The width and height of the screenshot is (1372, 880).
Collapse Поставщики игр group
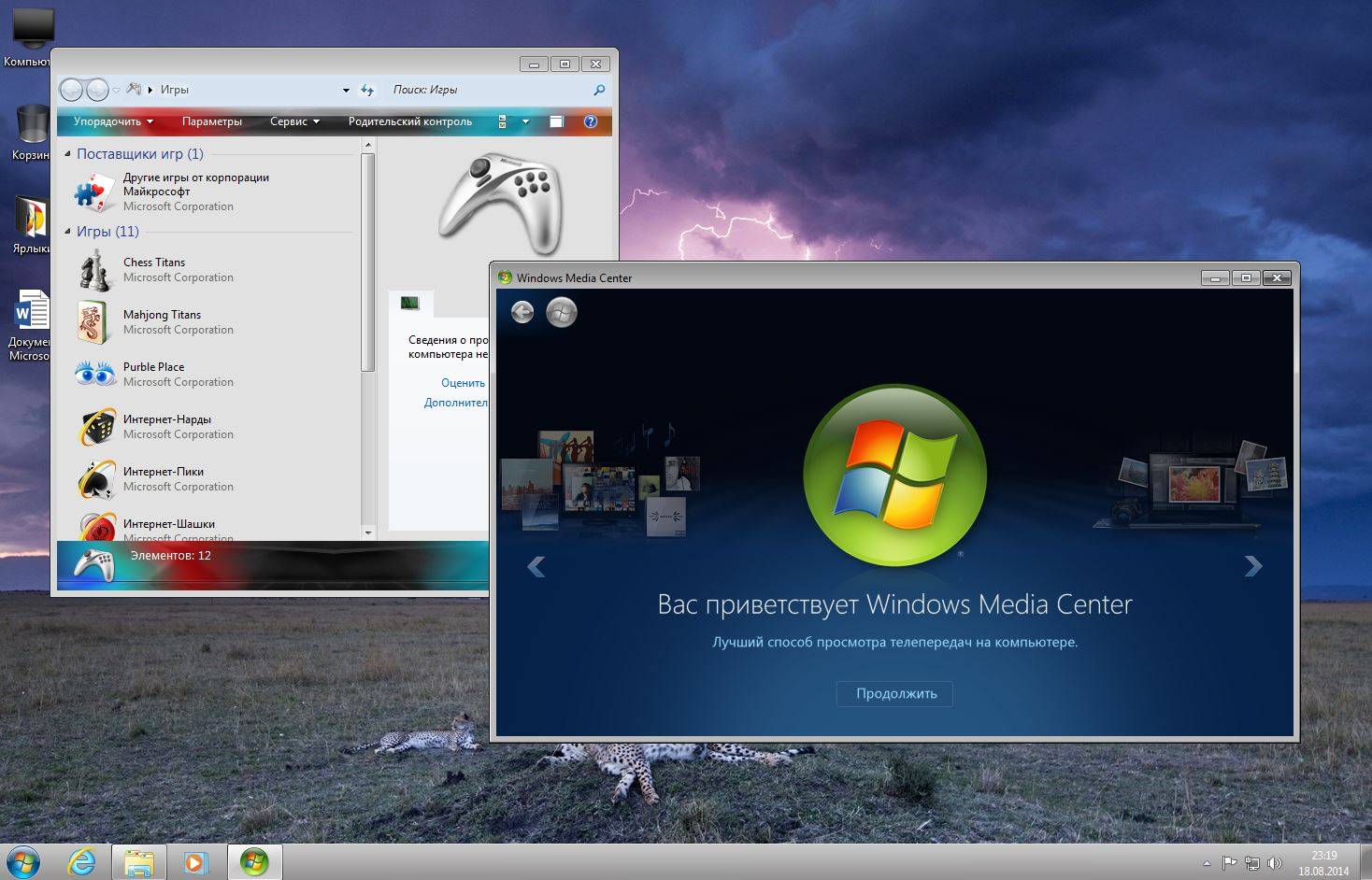[67, 153]
